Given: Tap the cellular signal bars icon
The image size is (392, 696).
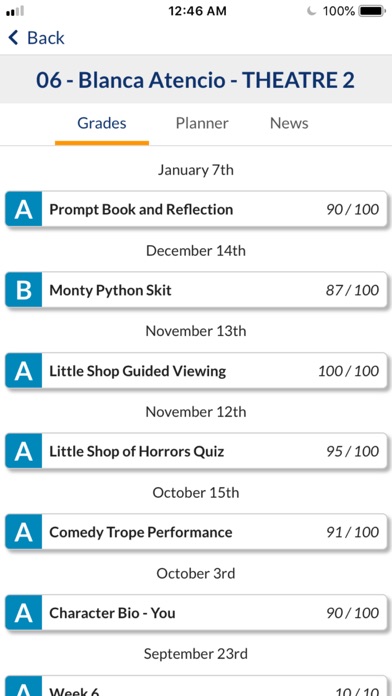Looking at the screenshot, I should click(15, 11).
